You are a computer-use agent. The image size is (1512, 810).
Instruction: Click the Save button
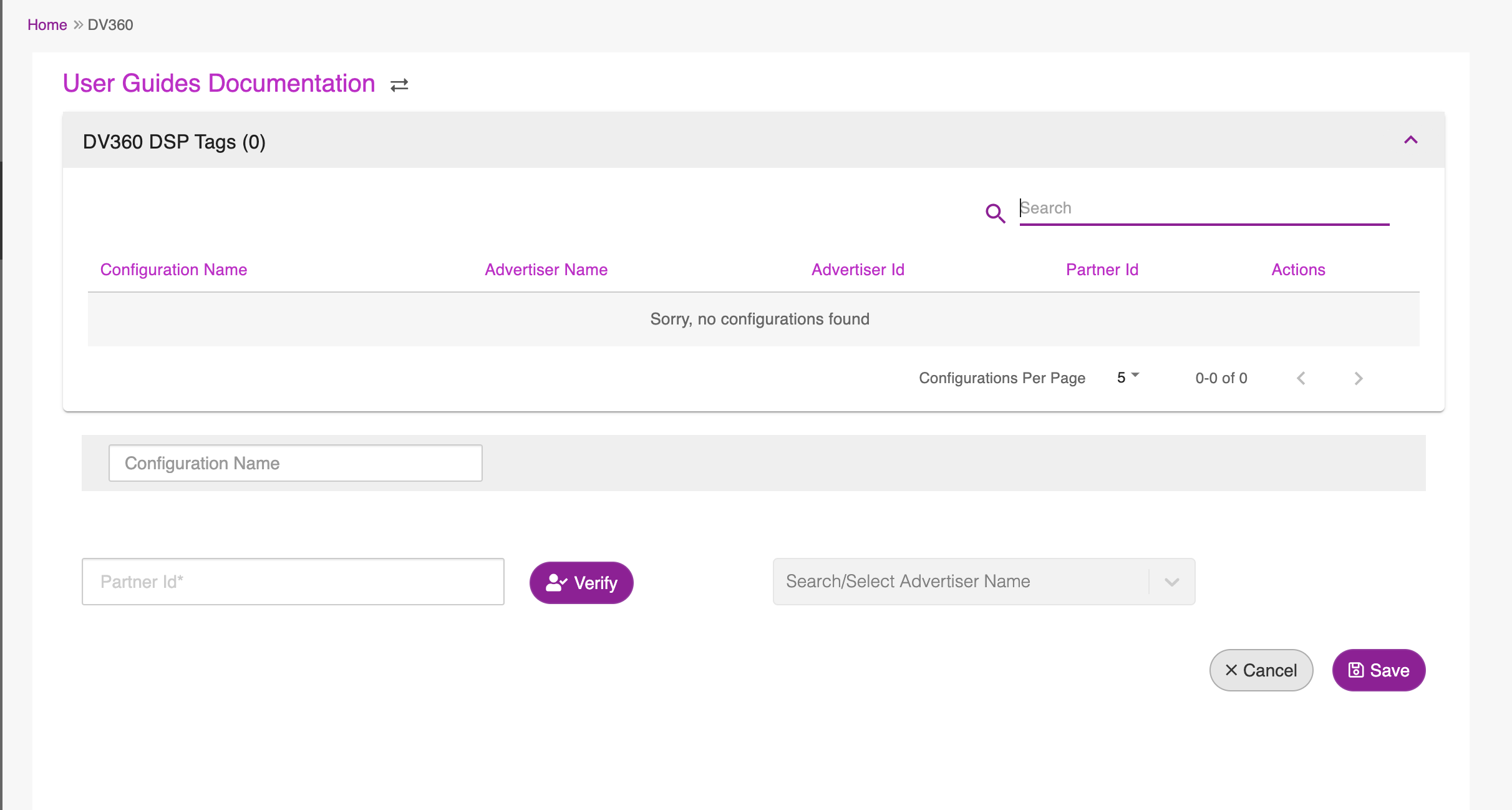tap(1379, 670)
